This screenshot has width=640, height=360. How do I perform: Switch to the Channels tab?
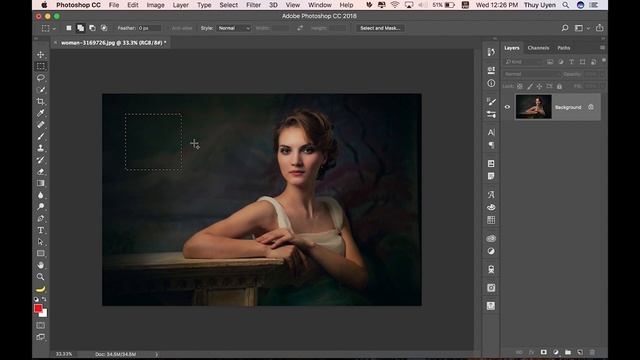point(538,48)
